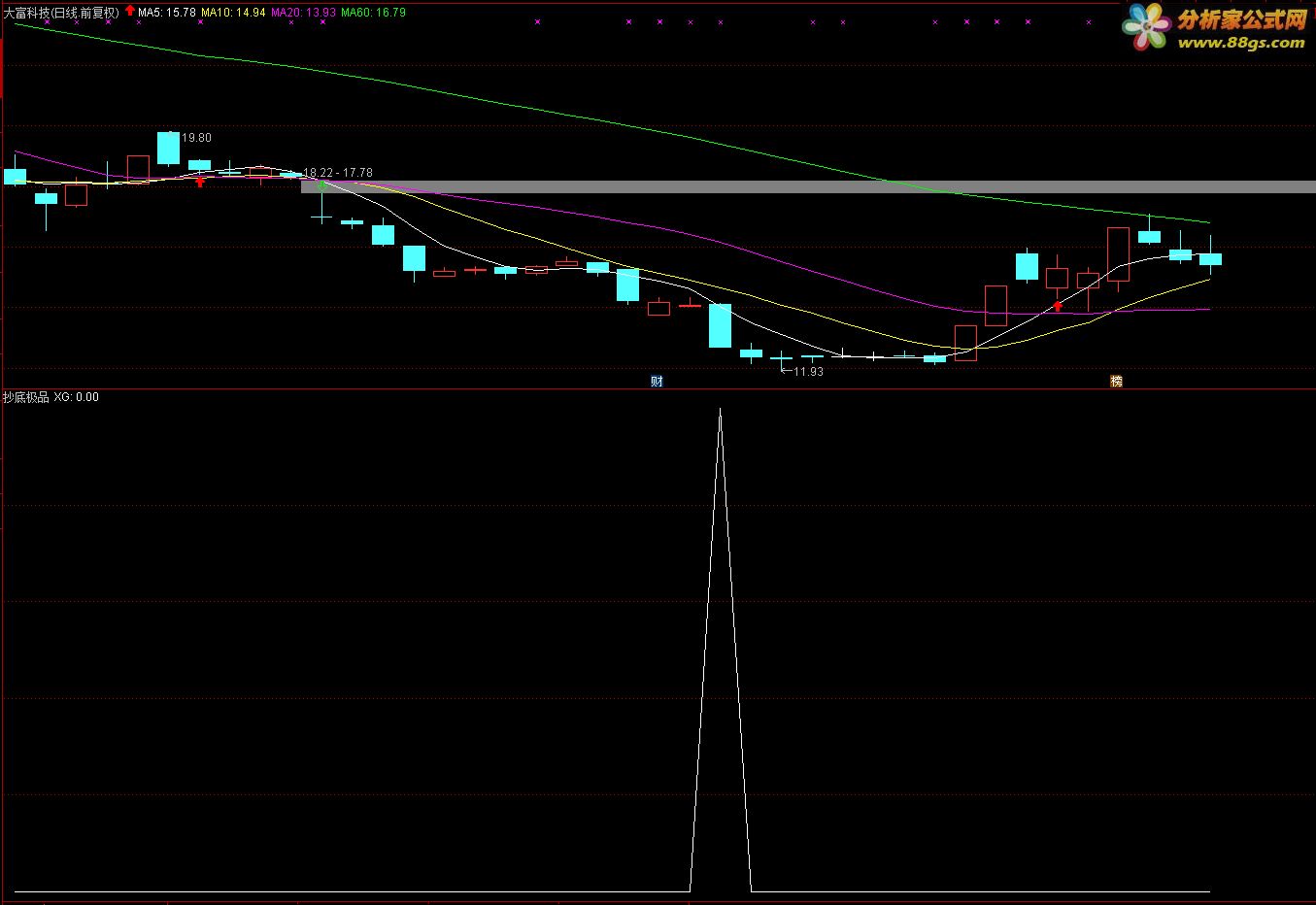Click the red arrow marker near the right-side rally
Viewport: 1316px width, 905px height.
tap(1058, 307)
